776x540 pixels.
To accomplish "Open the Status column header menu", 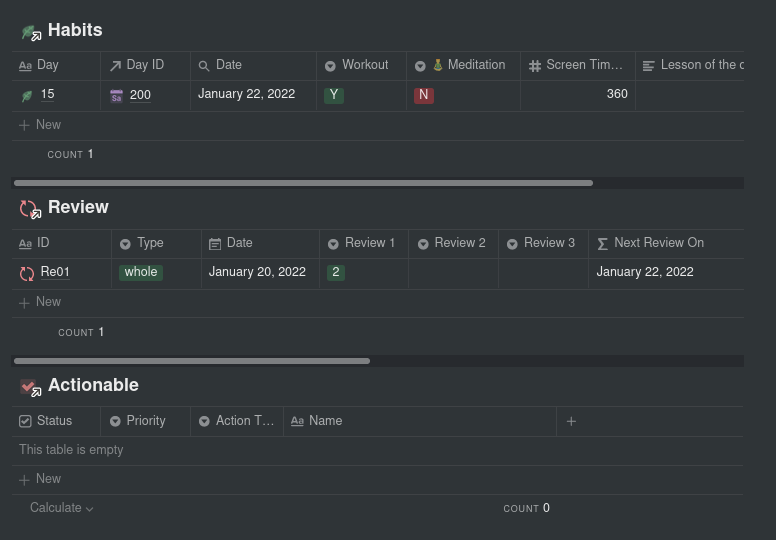I will [56, 421].
